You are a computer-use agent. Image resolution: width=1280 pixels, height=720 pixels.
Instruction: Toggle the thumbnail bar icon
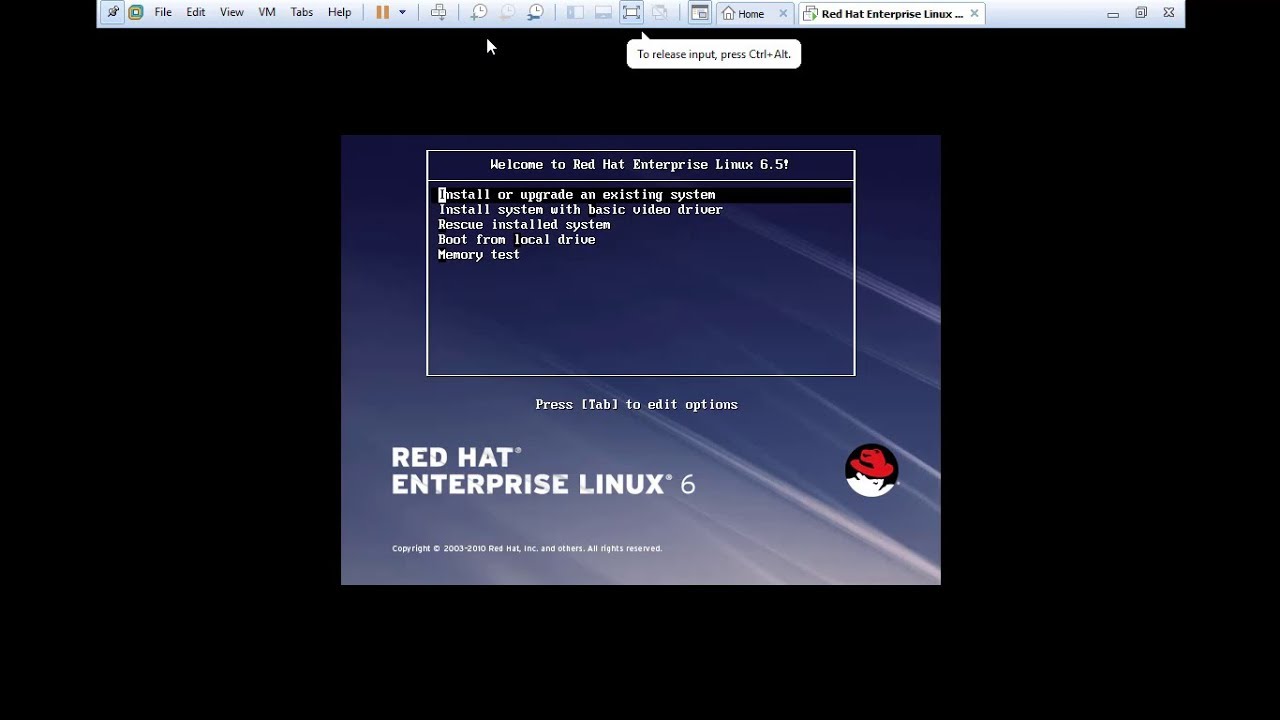pyautogui.click(x=603, y=13)
